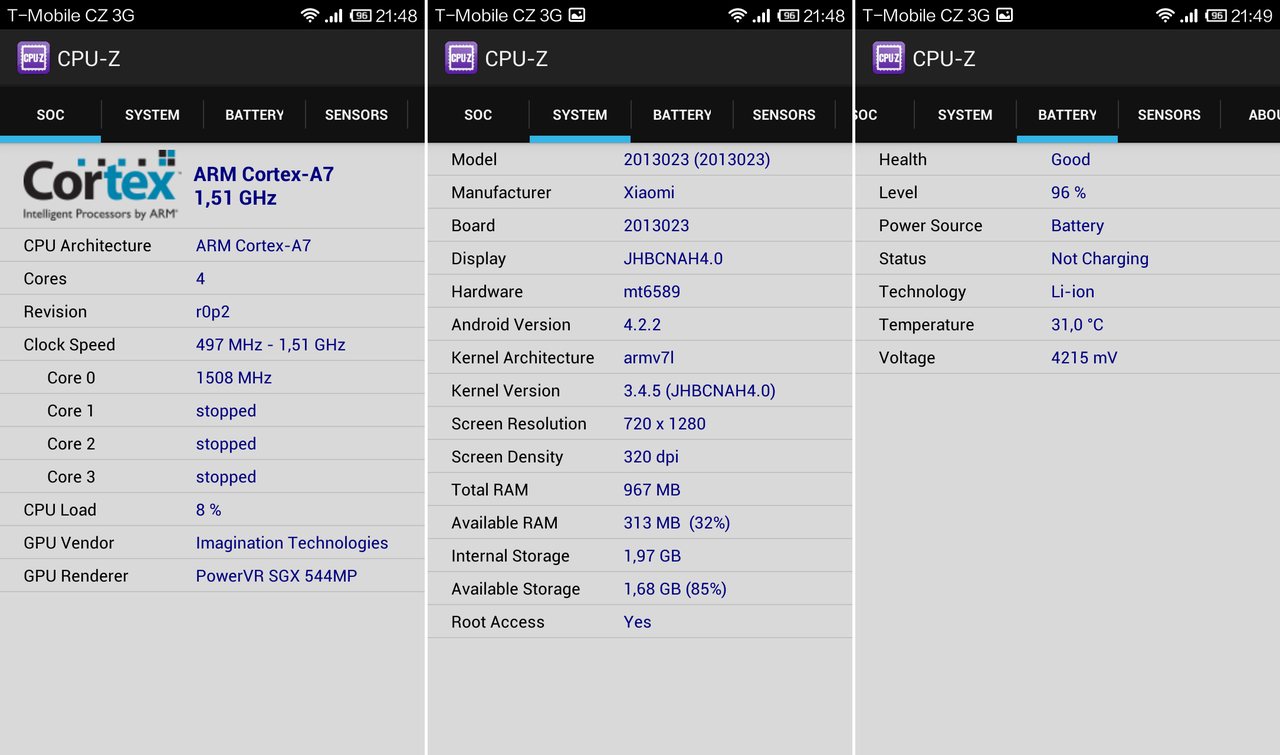Go back to SOC tab from the SYSTEM screen
This screenshot has width=1280, height=755.
coord(478,115)
